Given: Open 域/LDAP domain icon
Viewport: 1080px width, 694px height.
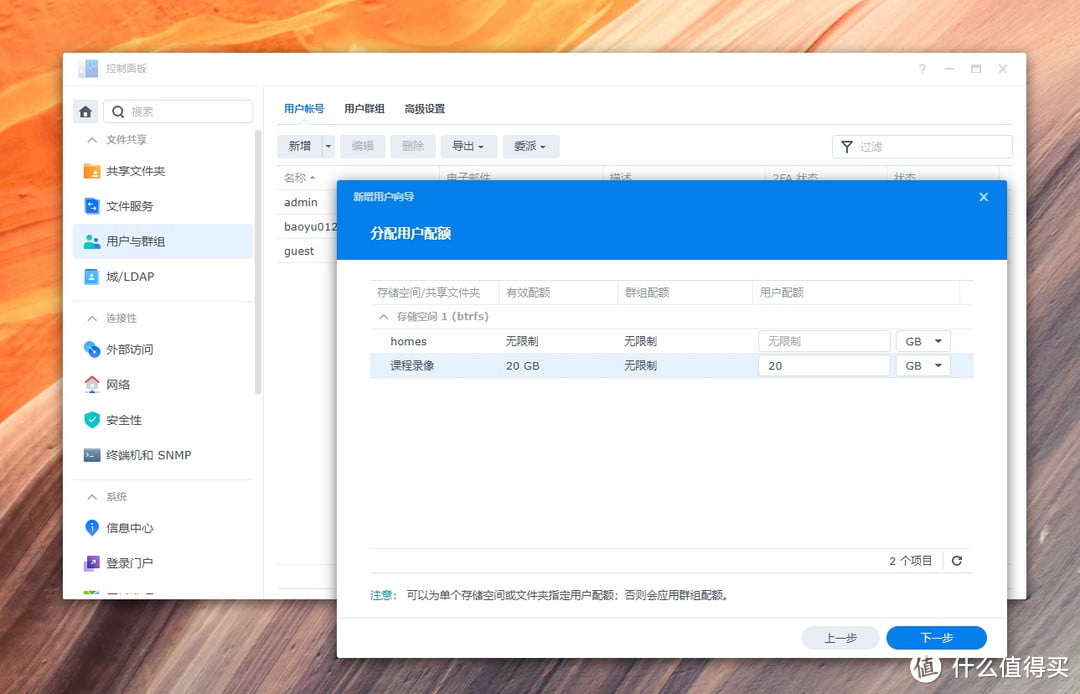Looking at the screenshot, I should point(92,276).
